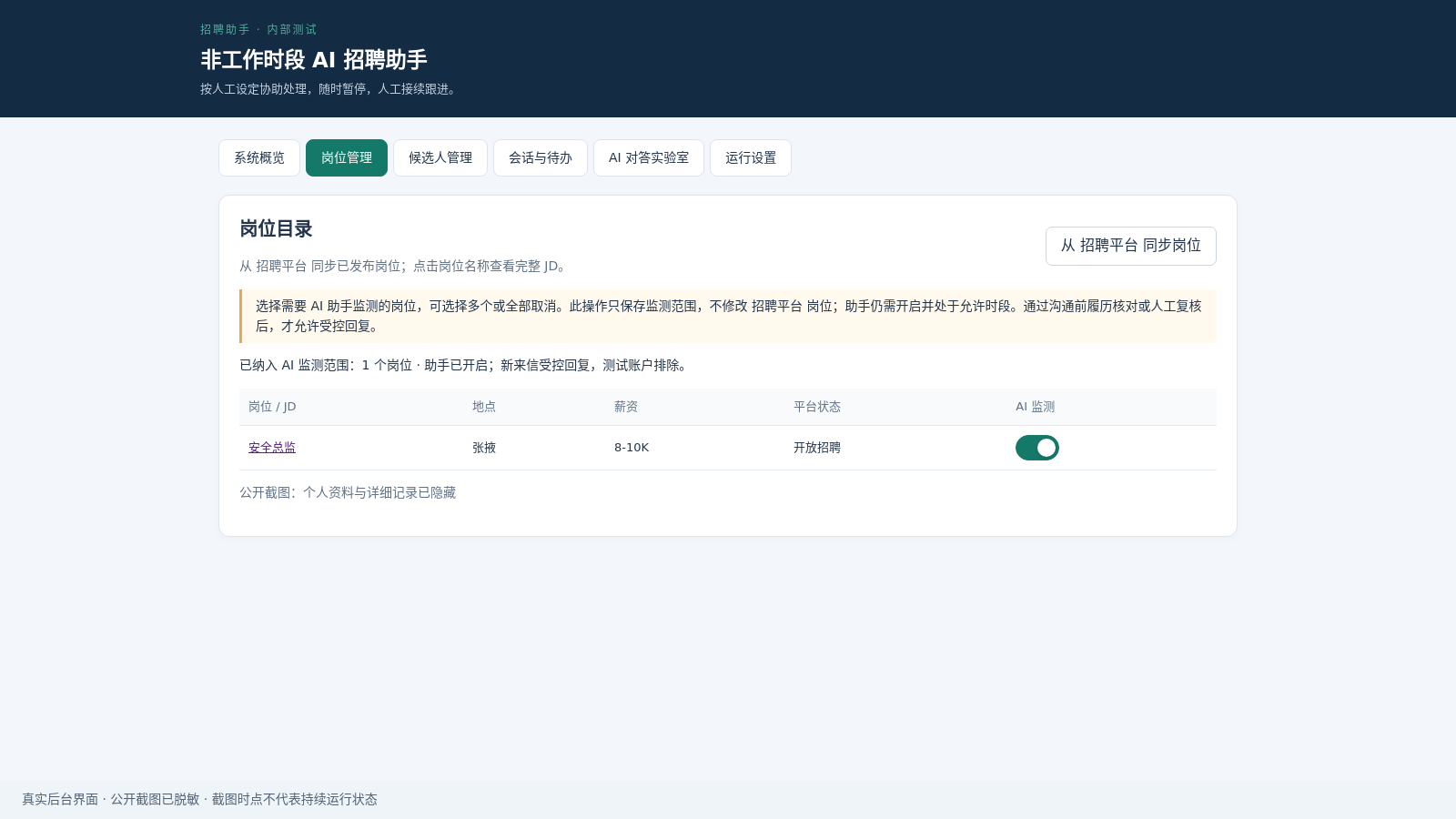This screenshot has height=819, width=1456.
Task: Click the 非工作时段 AI 招聘助手 page title
Action: point(314,60)
